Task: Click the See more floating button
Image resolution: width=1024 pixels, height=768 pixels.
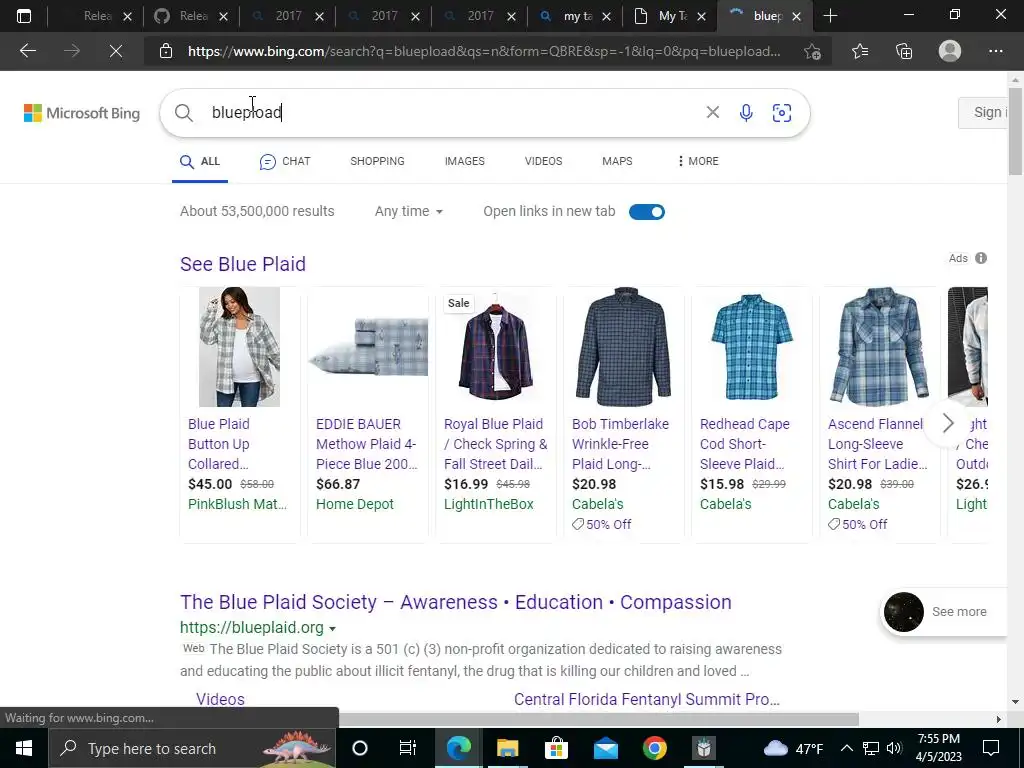Action: click(x=944, y=612)
